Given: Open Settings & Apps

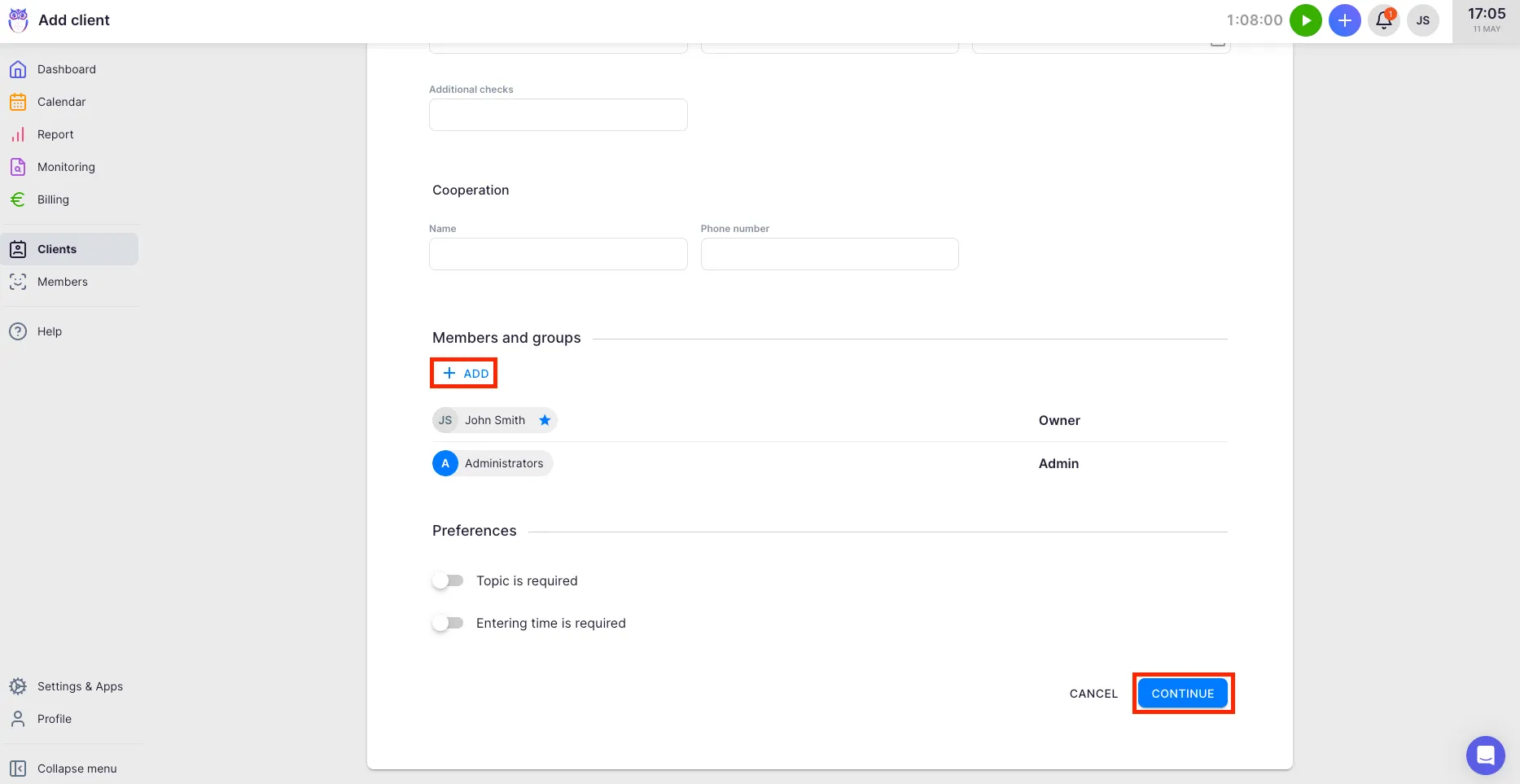Looking at the screenshot, I should tap(80, 686).
